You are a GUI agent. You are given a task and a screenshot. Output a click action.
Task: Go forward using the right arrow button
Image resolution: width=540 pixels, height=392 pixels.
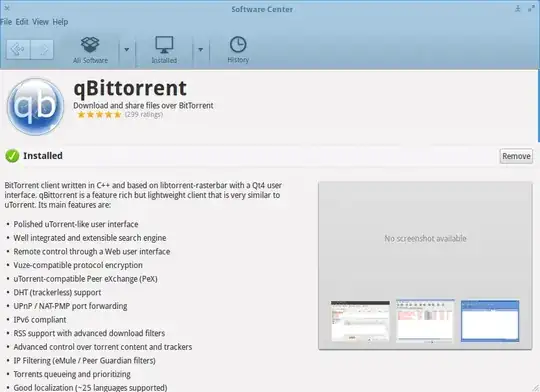[x=42, y=49]
